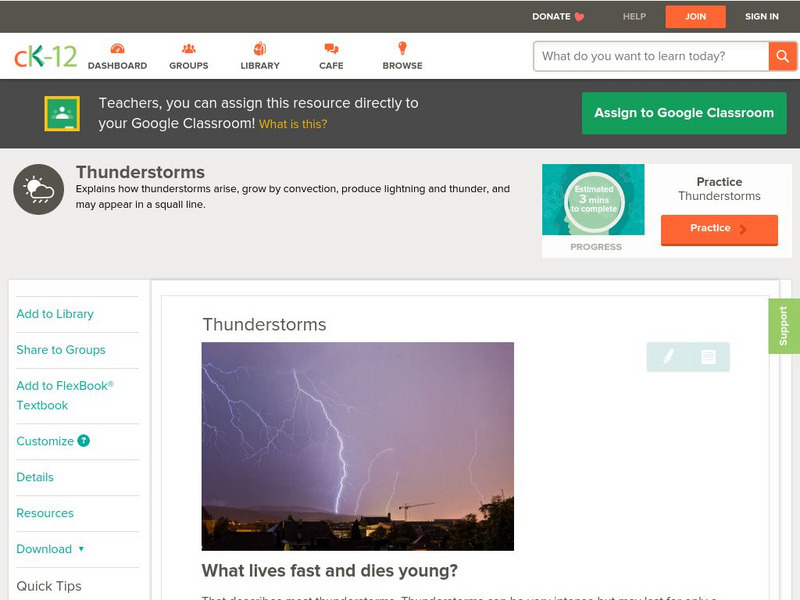Click the Thunderstorms article heading above photo

[264, 324]
